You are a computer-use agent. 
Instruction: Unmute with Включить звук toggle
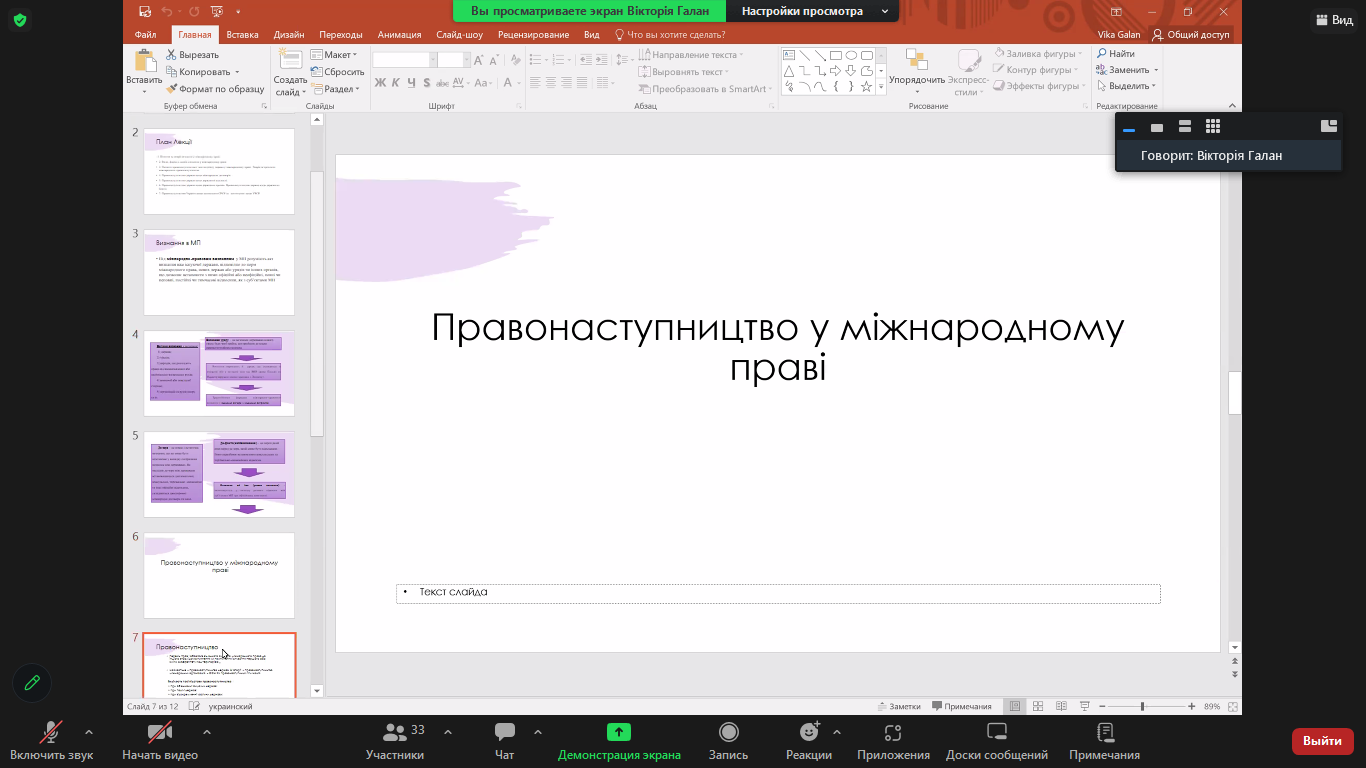(49, 738)
